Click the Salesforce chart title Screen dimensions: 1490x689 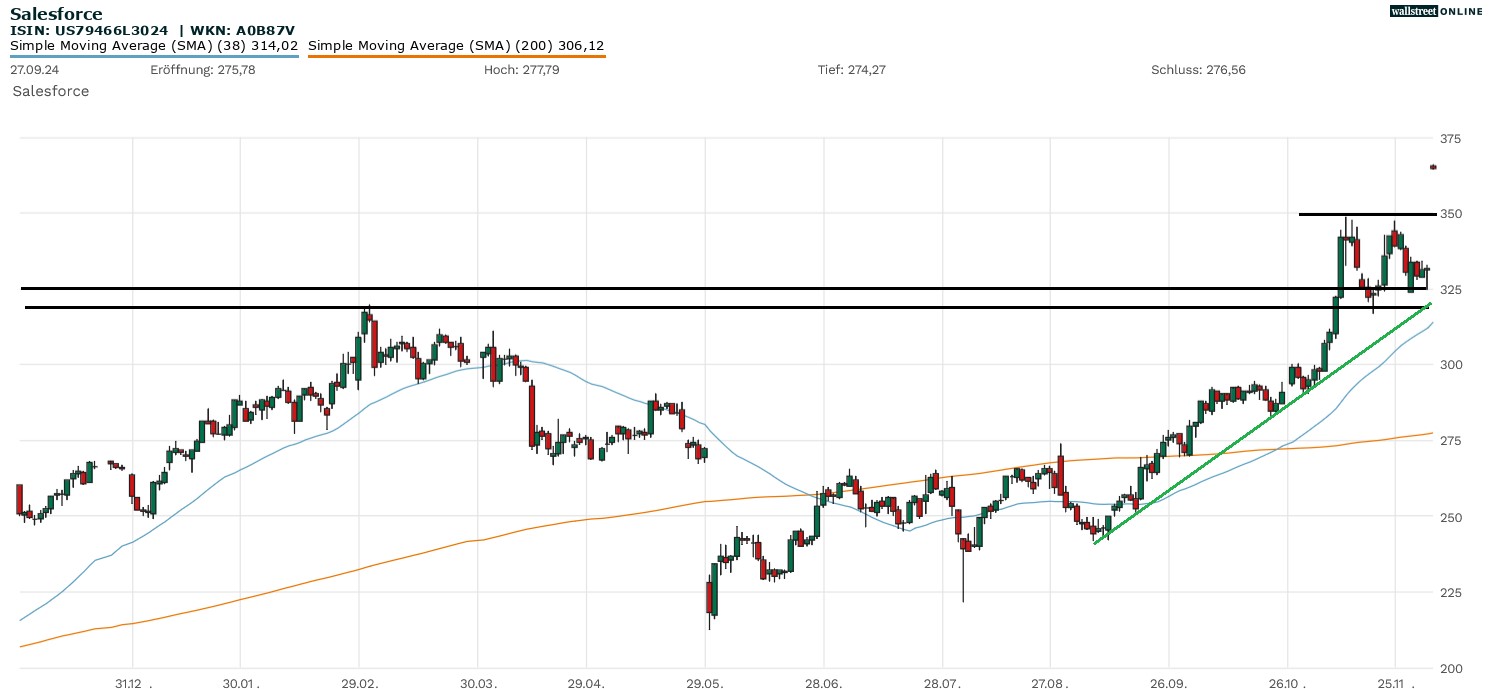[56, 14]
